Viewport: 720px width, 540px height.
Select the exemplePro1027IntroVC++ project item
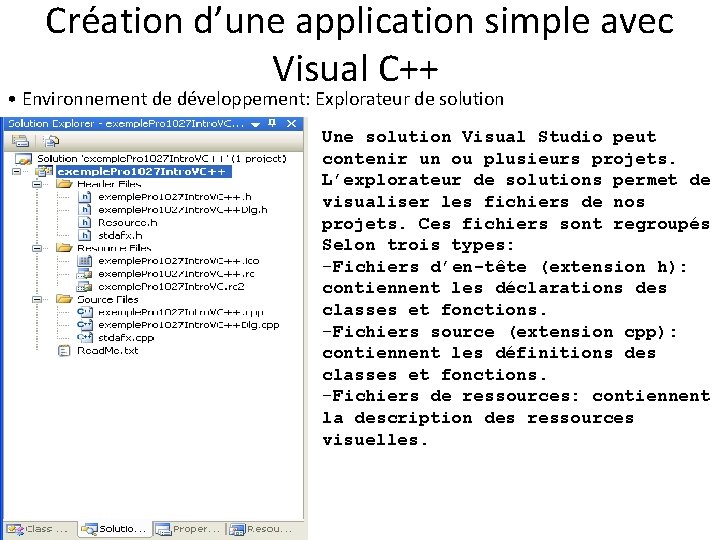(144, 171)
